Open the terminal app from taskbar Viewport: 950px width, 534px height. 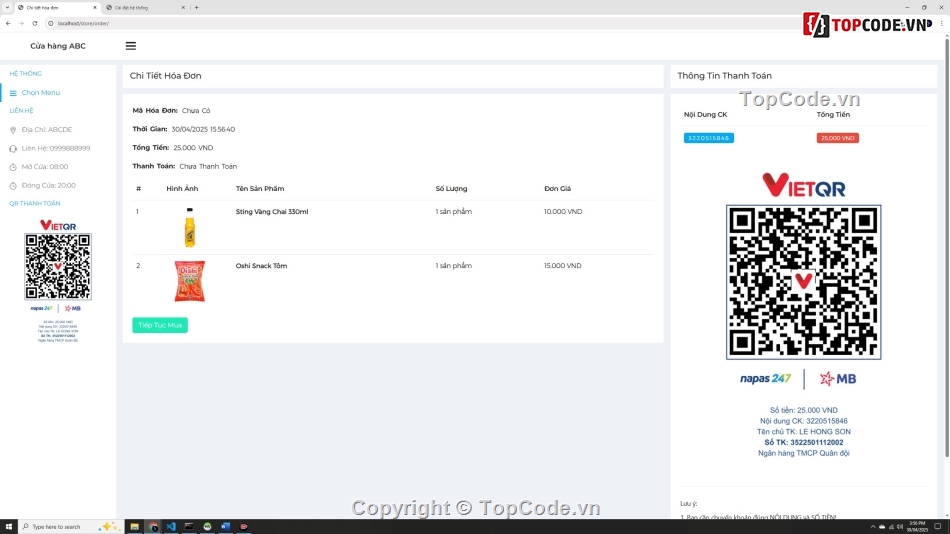pos(189,527)
